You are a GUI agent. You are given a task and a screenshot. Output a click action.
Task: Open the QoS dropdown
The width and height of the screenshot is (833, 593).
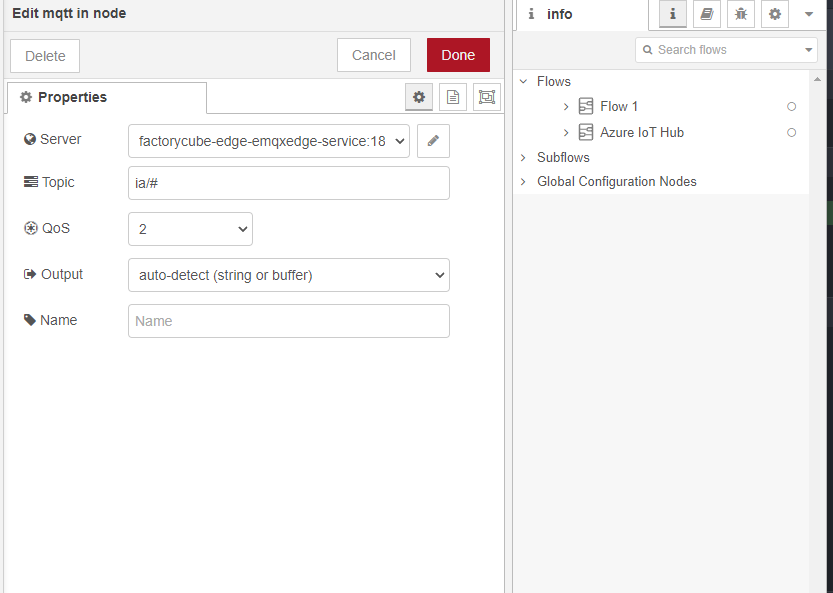190,229
